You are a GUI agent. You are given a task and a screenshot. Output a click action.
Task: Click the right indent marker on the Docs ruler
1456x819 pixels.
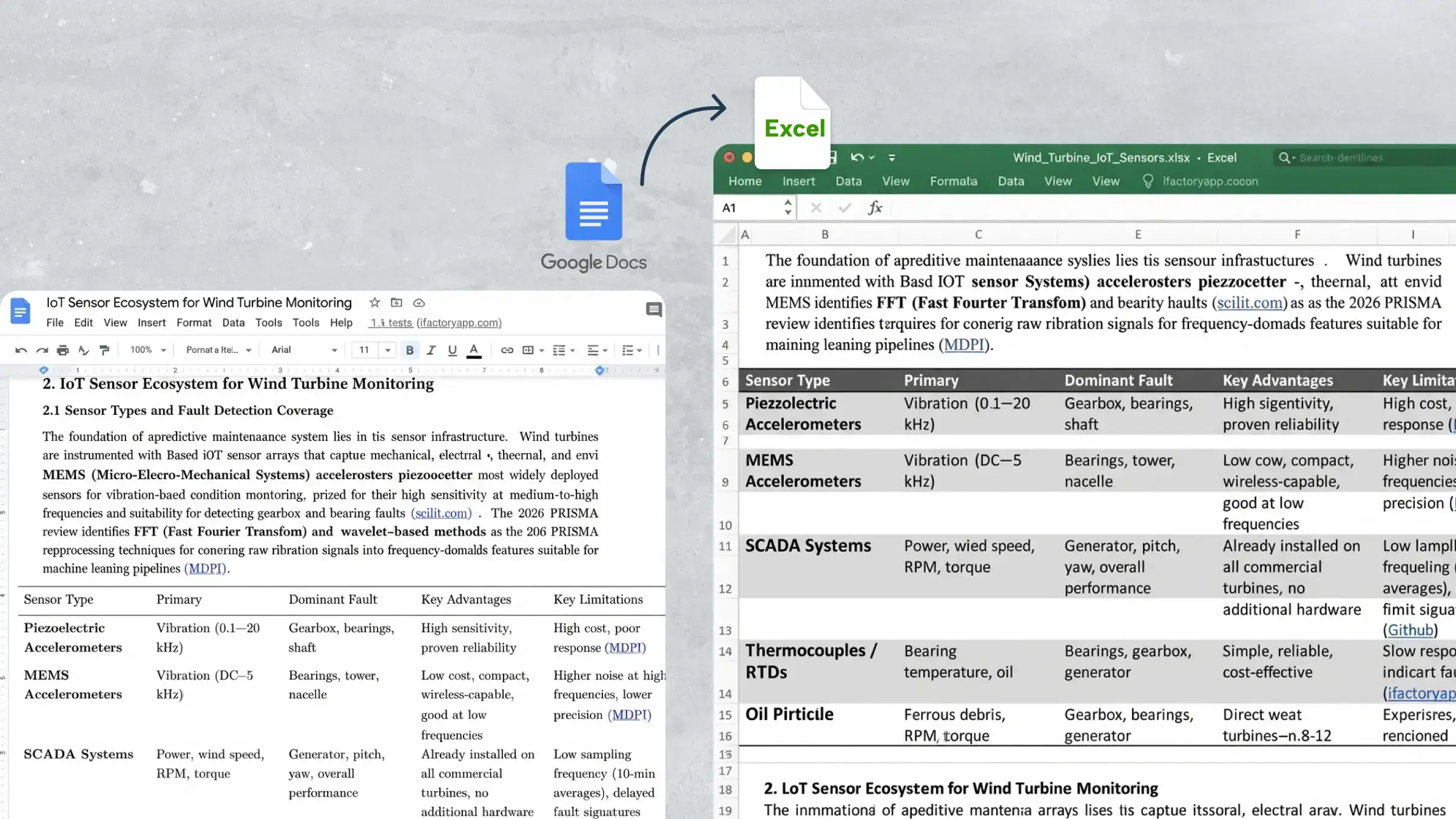pos(599,370)
